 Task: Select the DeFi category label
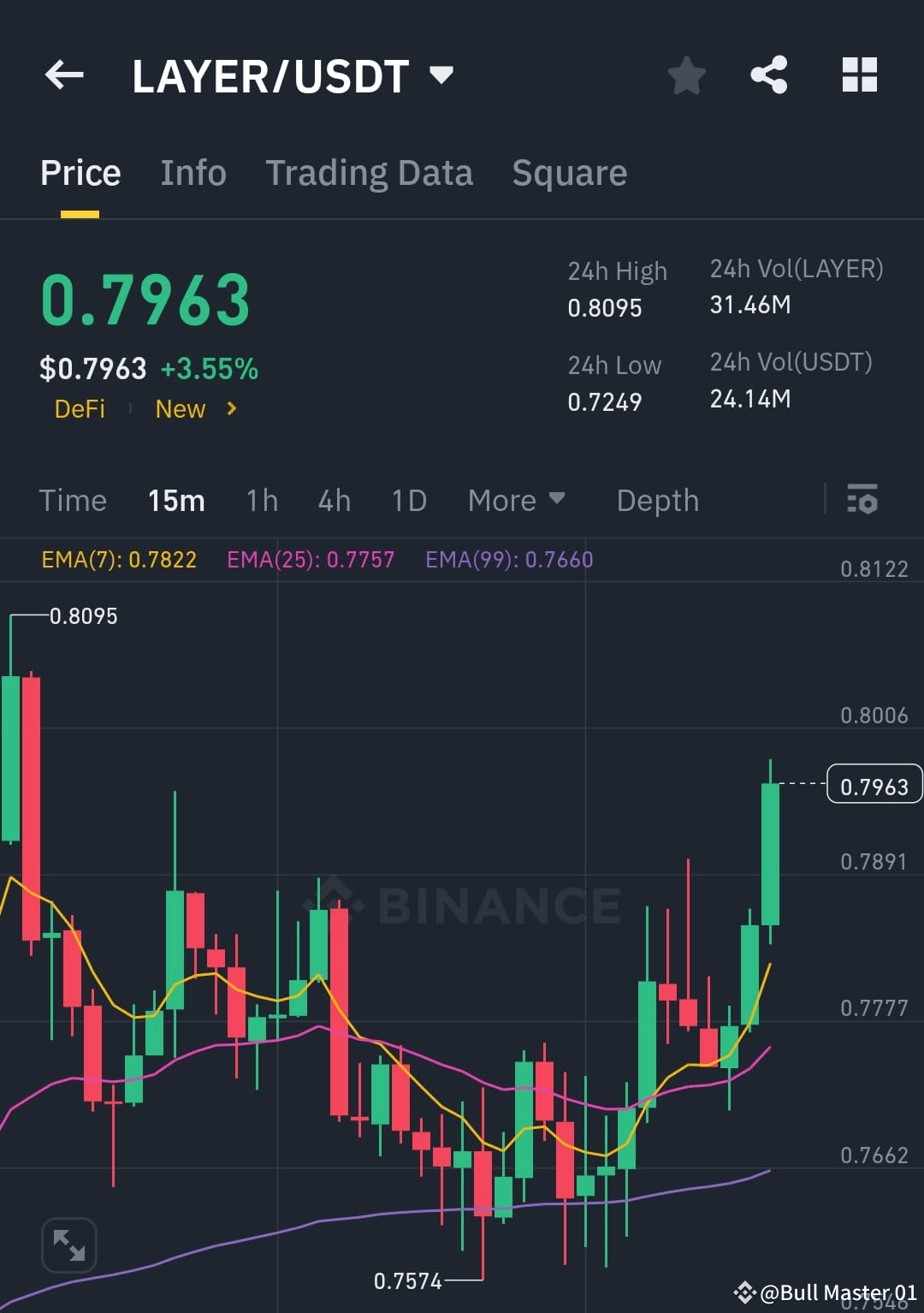click(x=80, y=409)
